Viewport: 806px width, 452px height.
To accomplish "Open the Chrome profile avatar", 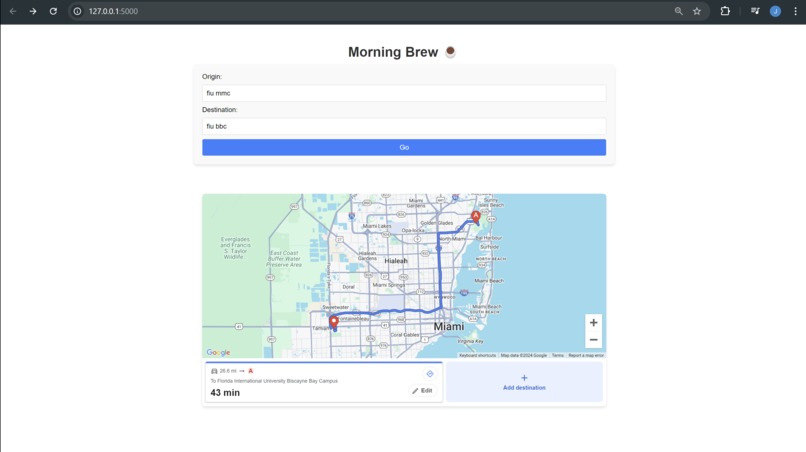I will click(x=775, y=11).
